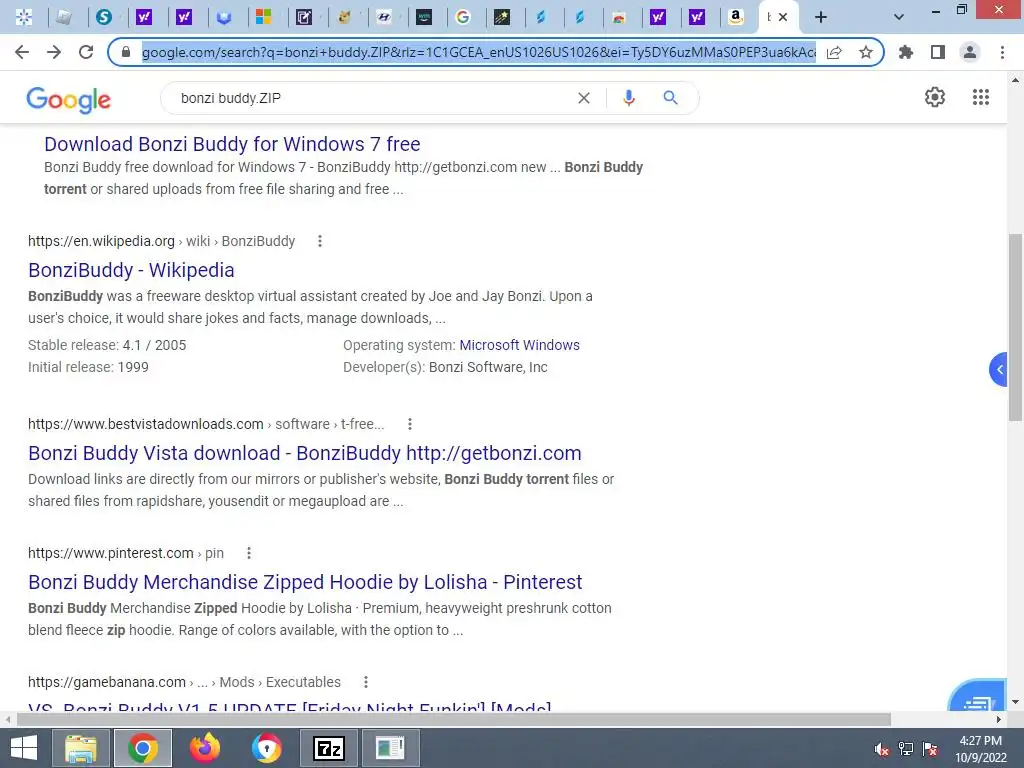Screen dimensions: 1024x768
Task: Open a new browser tab
Action: (821, 18)
